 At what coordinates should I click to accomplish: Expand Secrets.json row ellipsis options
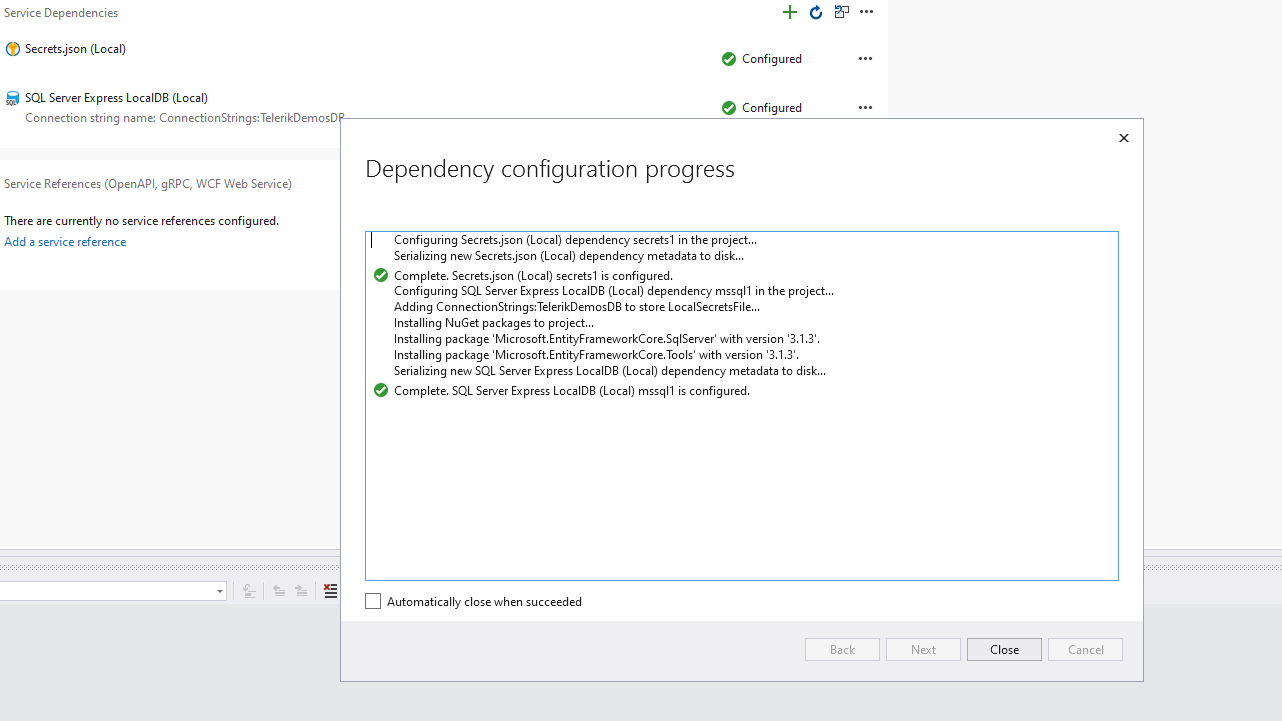865,59
